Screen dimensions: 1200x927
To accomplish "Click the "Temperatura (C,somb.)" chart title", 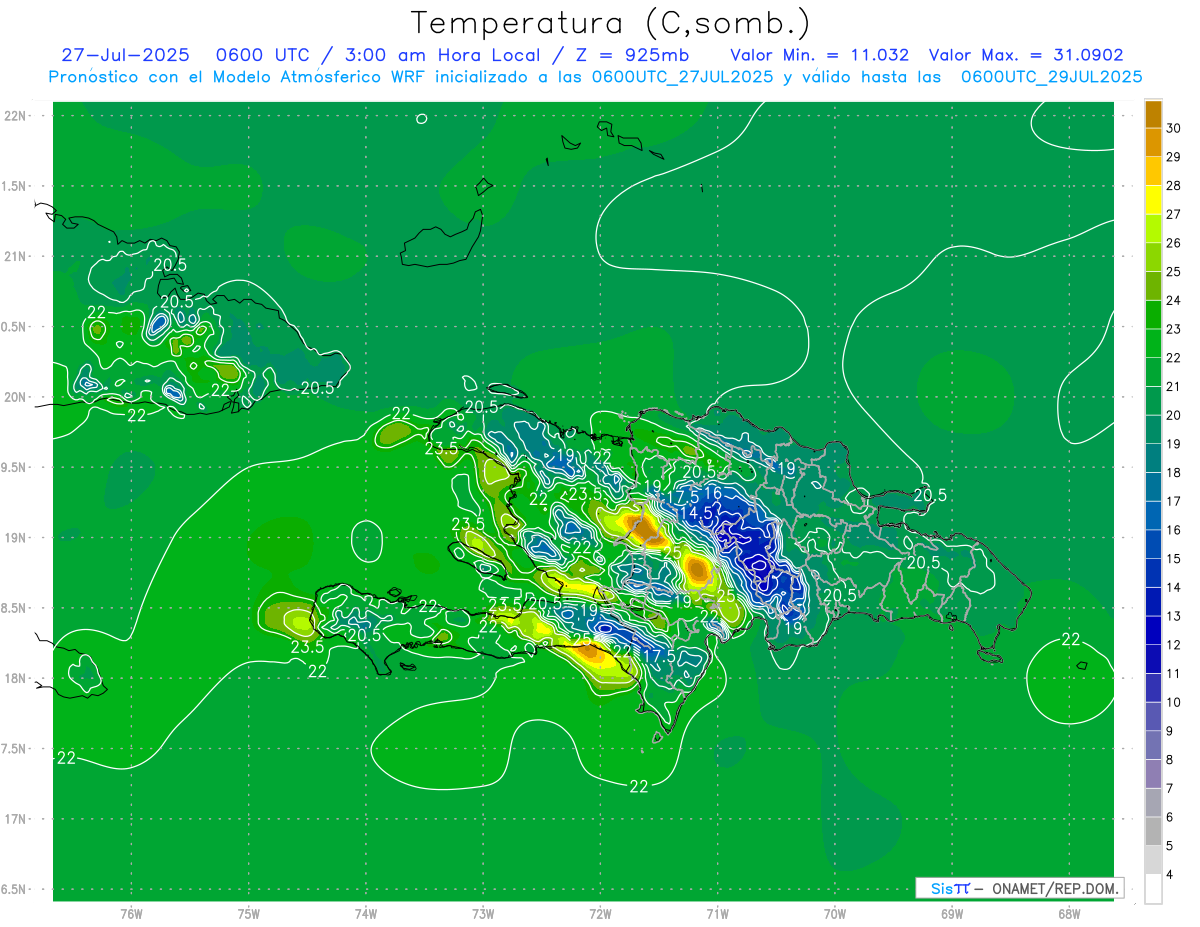I will (x=610, y=22).
